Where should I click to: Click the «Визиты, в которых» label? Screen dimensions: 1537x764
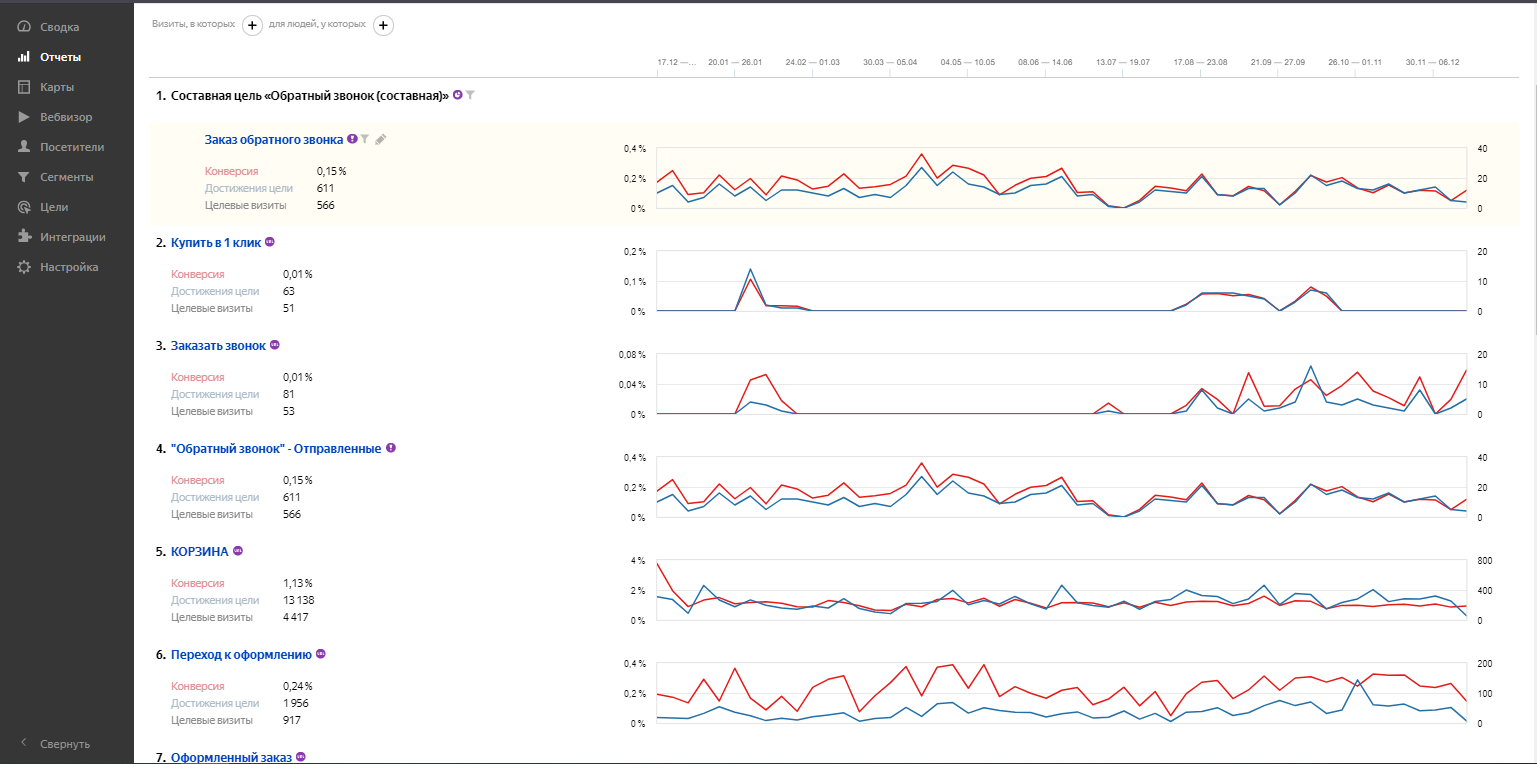[x=194, y=23]
